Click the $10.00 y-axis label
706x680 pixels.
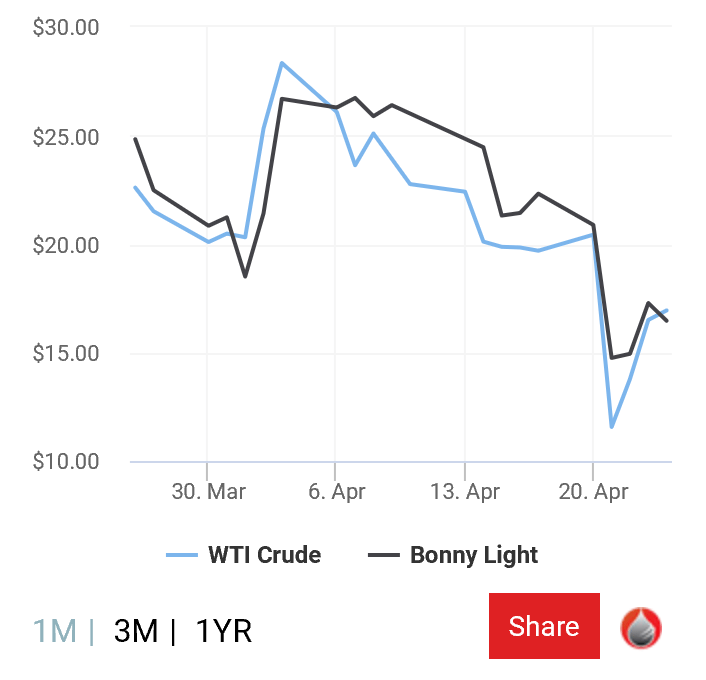point(66,462)
